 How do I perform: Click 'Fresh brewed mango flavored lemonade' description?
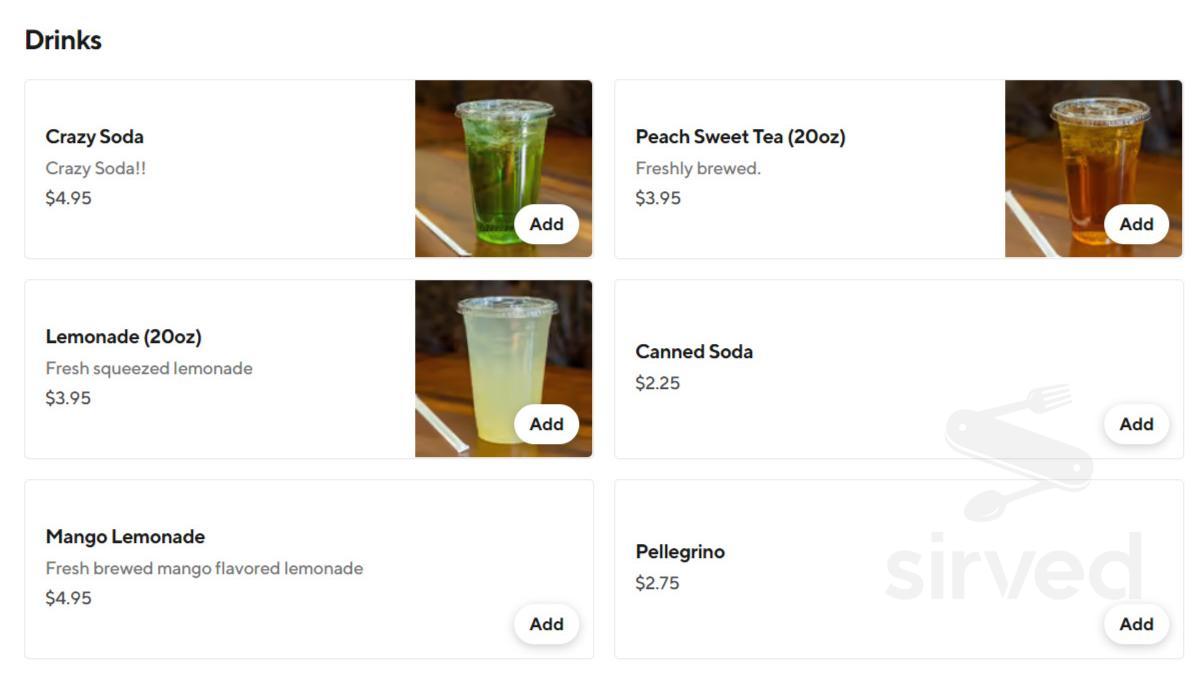204,568
